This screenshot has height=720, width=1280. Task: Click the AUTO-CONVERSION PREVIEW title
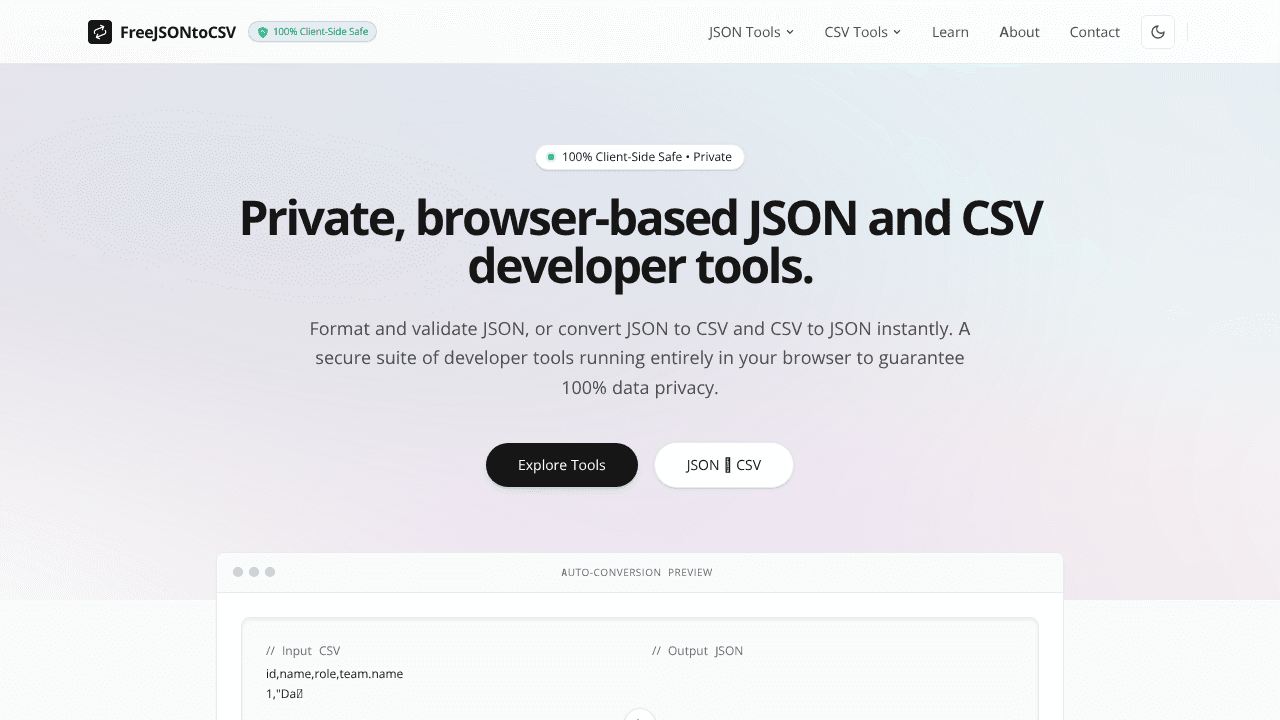pos(637,573)
